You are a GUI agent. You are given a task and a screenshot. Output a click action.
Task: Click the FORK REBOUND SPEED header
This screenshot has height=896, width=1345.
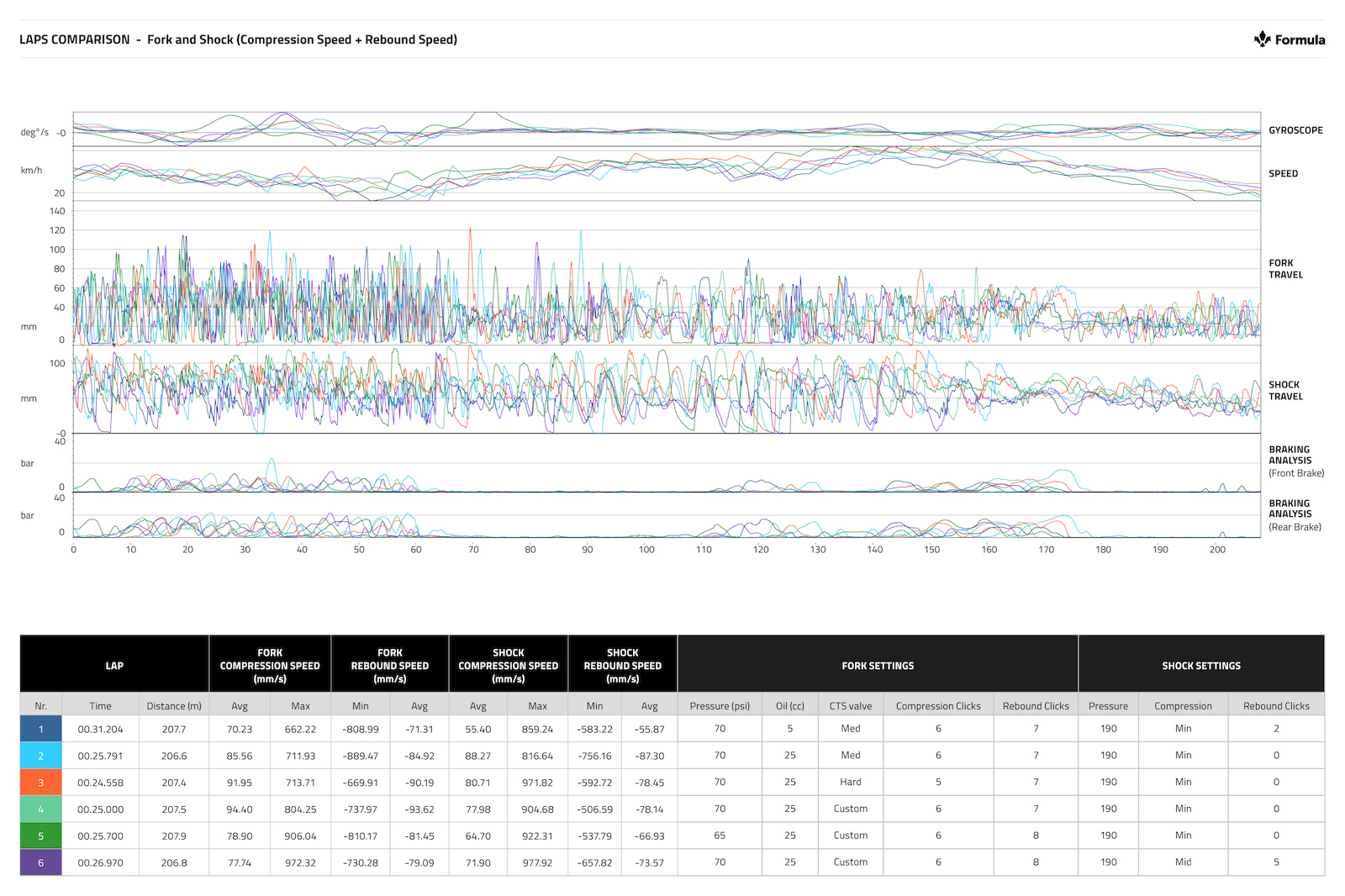390,666
